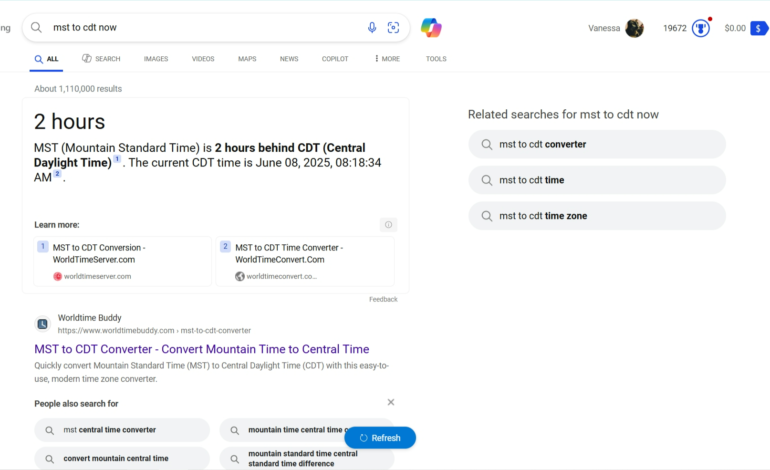Open WorldTimeServer.com MST to CDT Conversion card
The width and height of the screenshot is (770, 470).
(123, 261)
